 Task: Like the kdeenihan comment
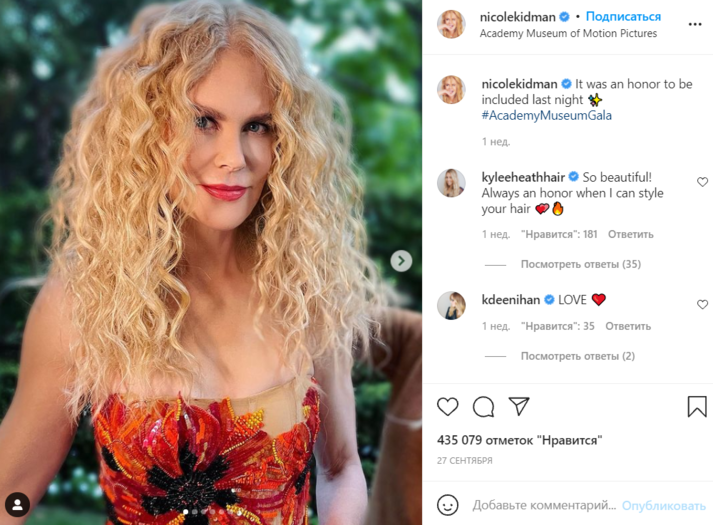pyautogui.click(x=703, y=305)
